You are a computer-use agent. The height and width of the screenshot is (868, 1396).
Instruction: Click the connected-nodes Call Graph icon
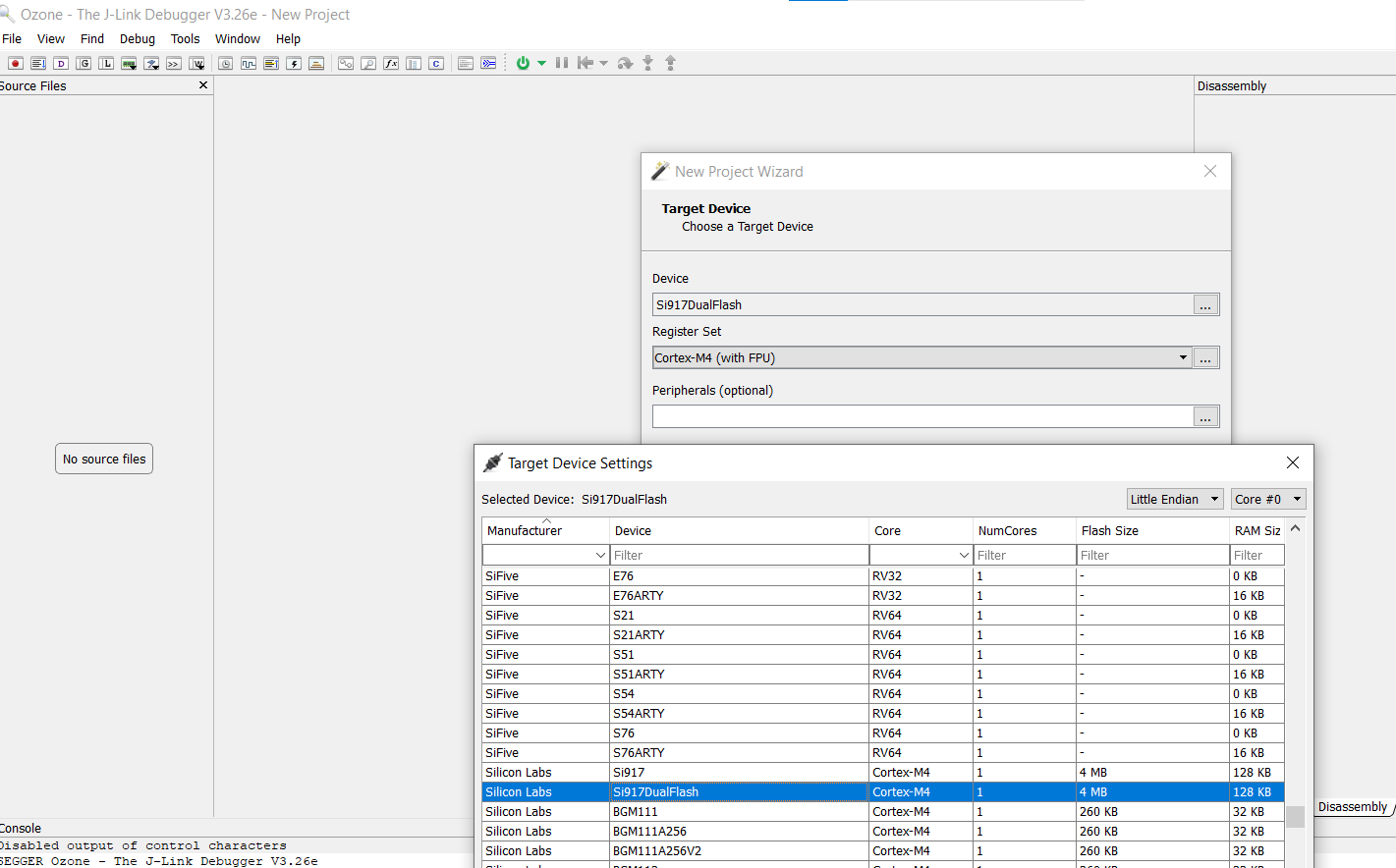346,63
